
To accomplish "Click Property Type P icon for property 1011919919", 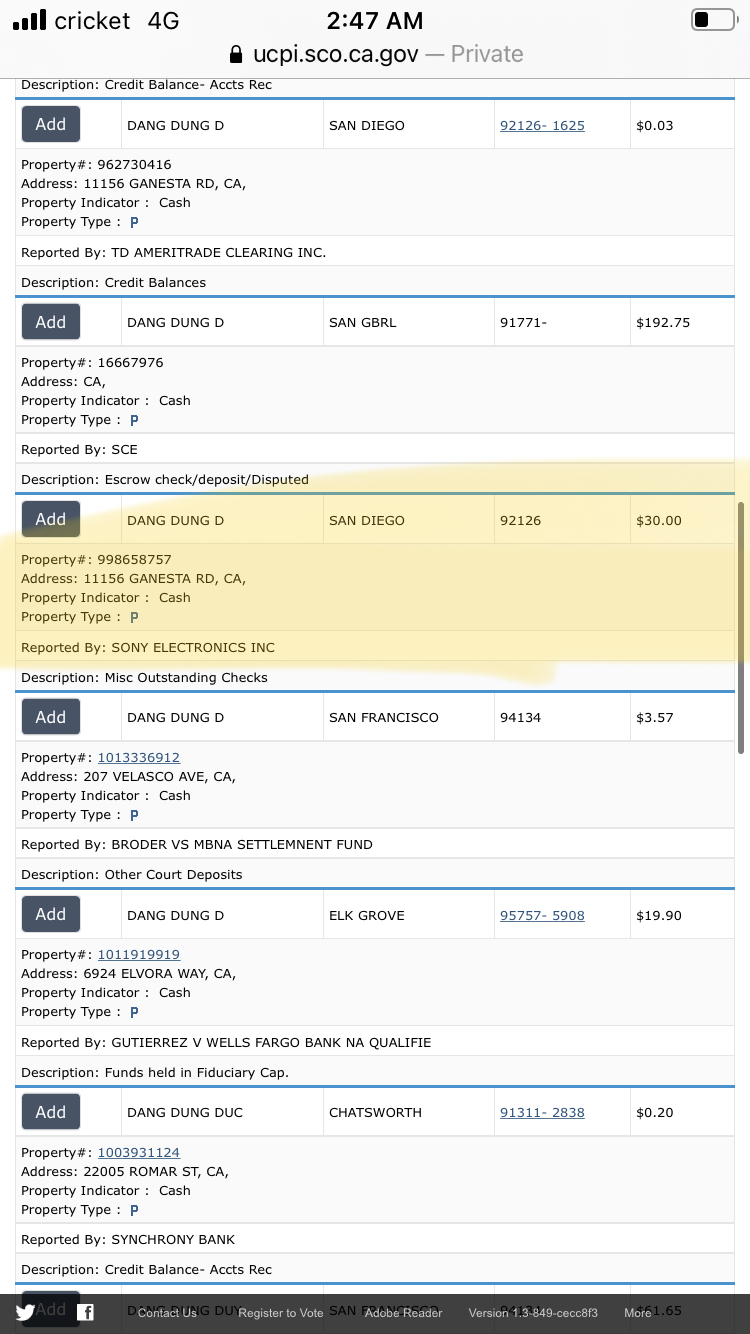I will point(134,1012).
